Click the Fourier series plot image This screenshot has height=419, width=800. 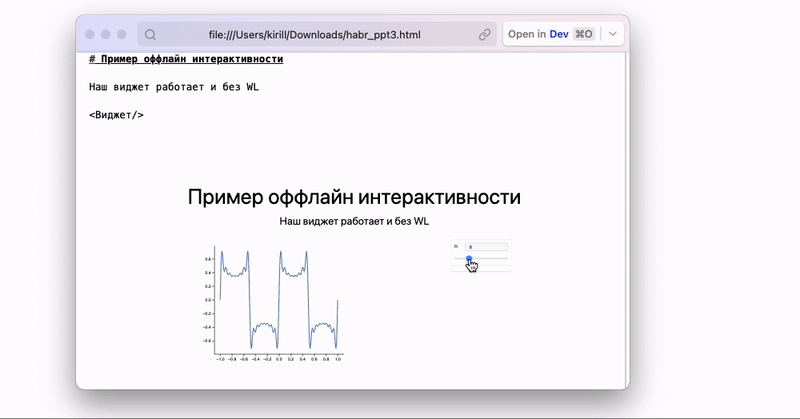(274, 304)
